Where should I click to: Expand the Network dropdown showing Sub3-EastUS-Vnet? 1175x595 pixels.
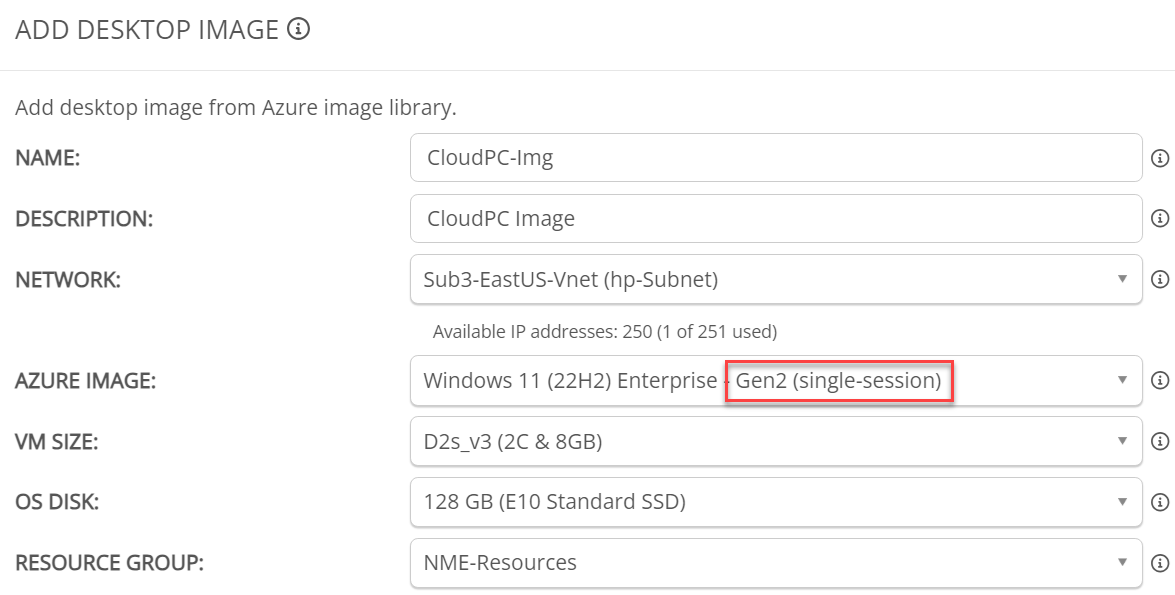pos(776,280)
